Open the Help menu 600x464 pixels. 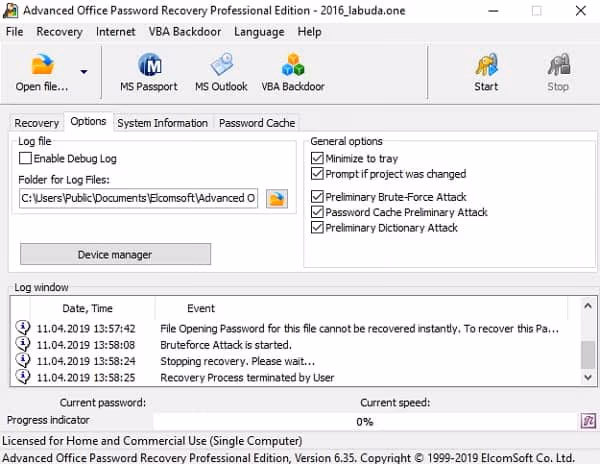pyautogui.click(x=309, y=32)
